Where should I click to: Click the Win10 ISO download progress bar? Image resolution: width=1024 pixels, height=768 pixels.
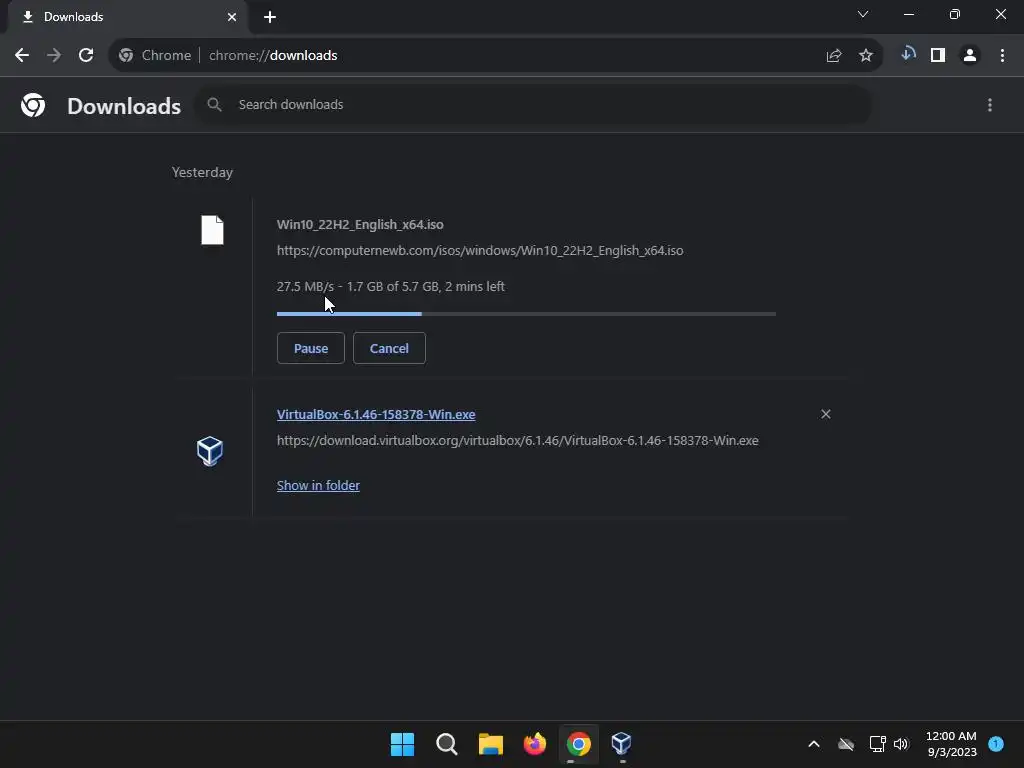(x=526, y=314)
